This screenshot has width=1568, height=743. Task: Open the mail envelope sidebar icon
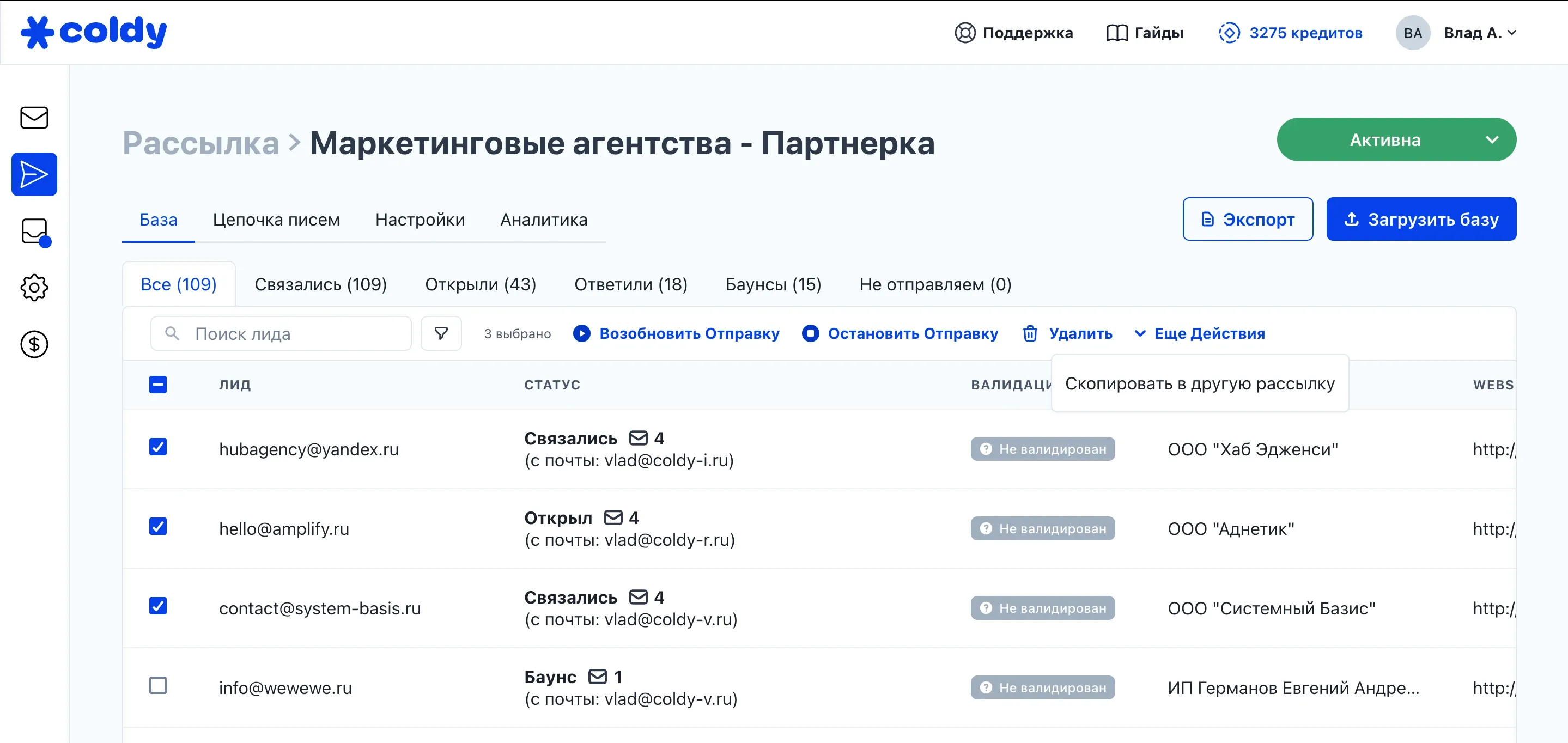tap(34, 118)
